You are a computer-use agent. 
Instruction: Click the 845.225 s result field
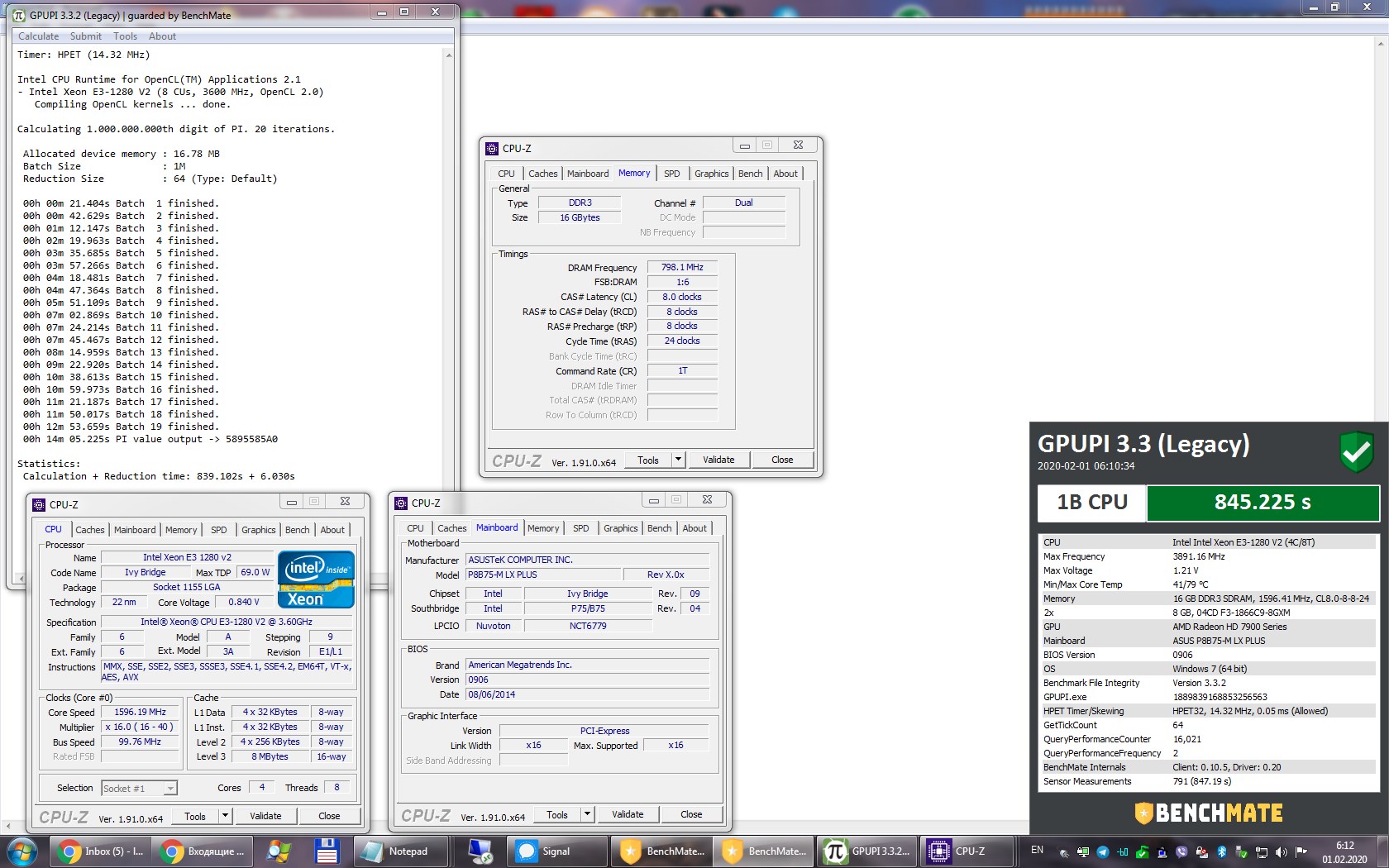tap(1263, 502)
